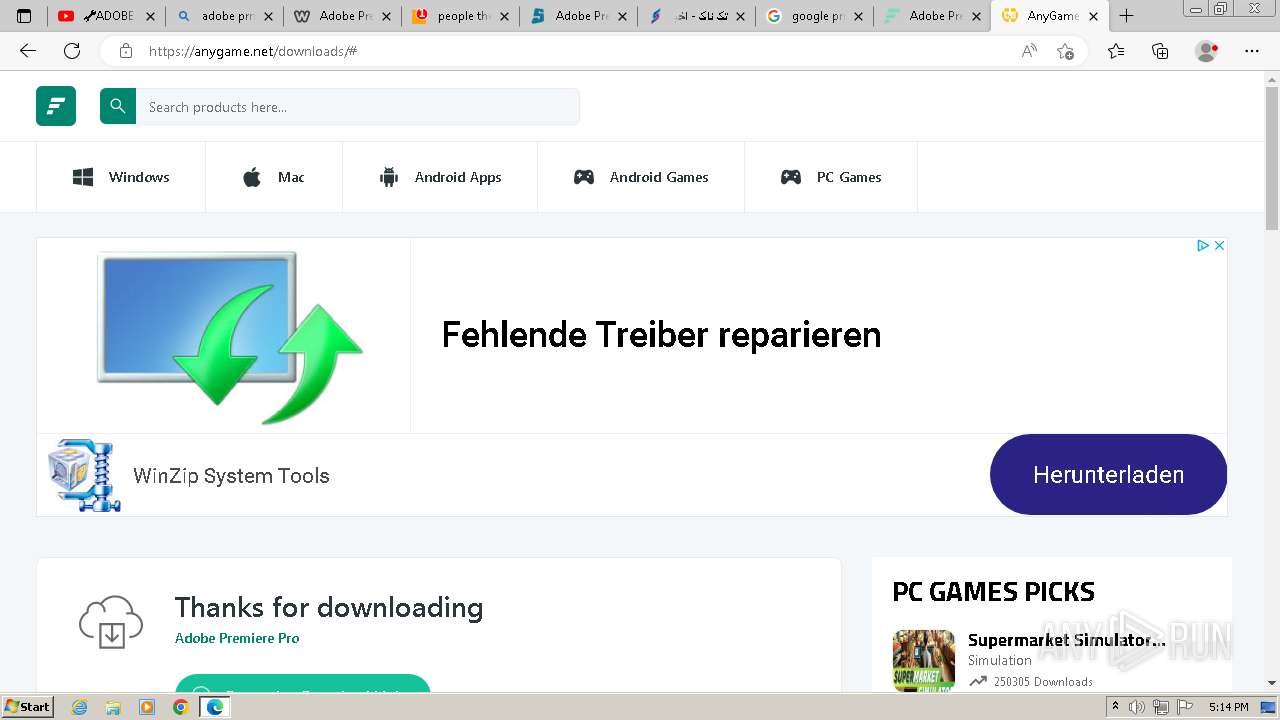
Task: Click the cloud download icon
Action: [111, 621]
